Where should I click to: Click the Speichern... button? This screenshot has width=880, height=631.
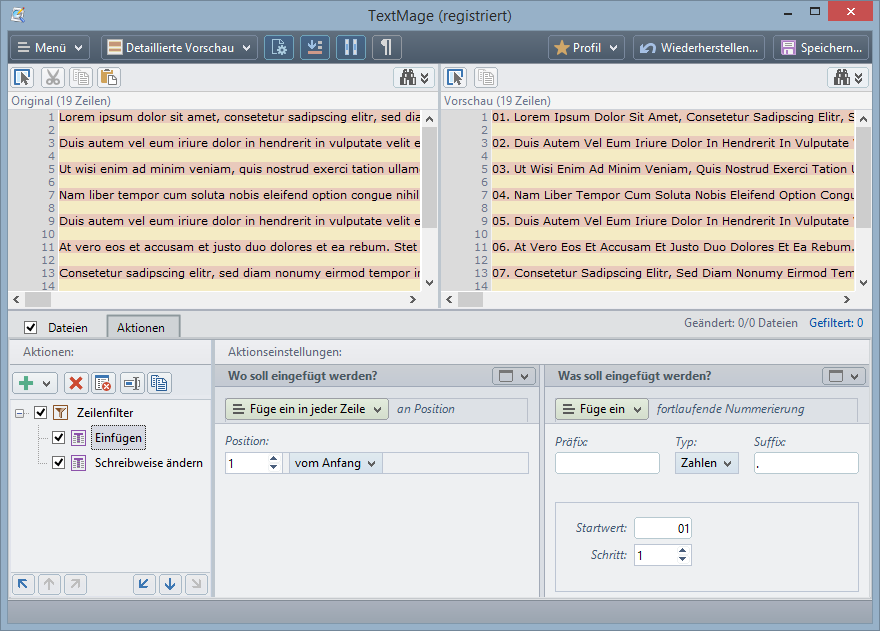820,48
